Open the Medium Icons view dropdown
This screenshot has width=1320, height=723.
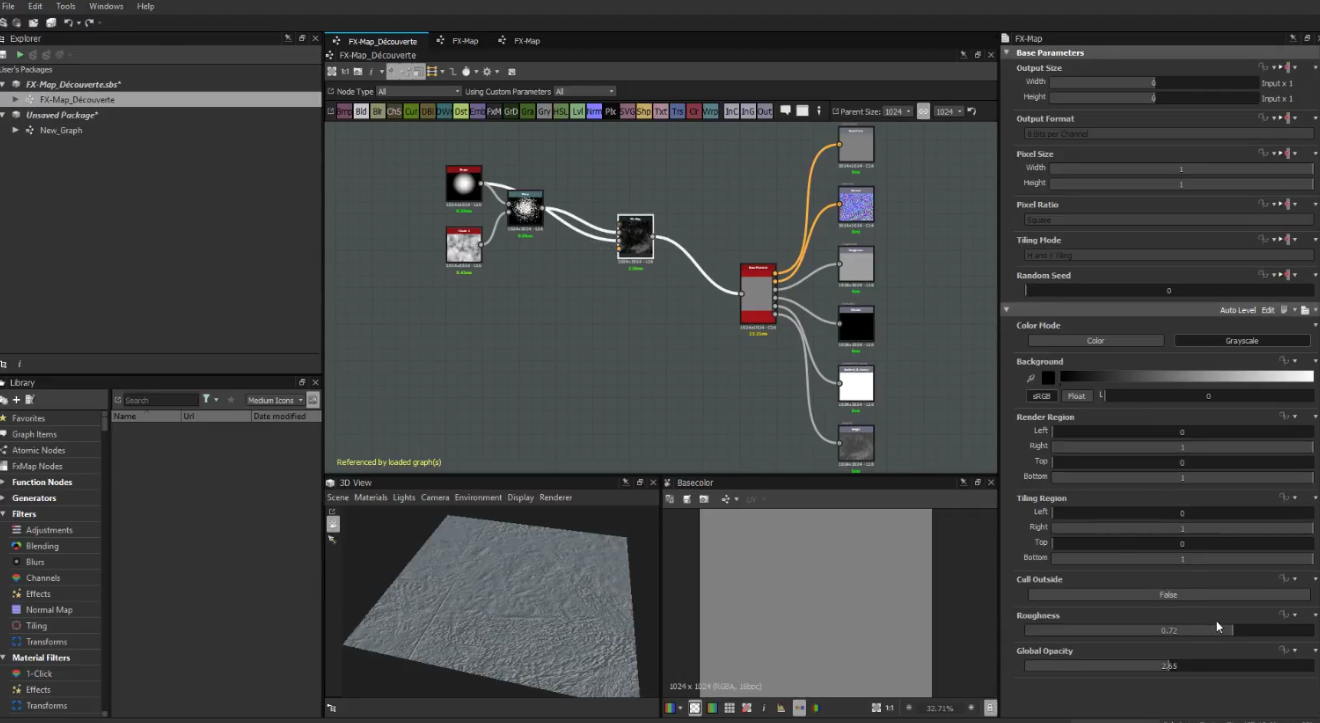(275, 400)
